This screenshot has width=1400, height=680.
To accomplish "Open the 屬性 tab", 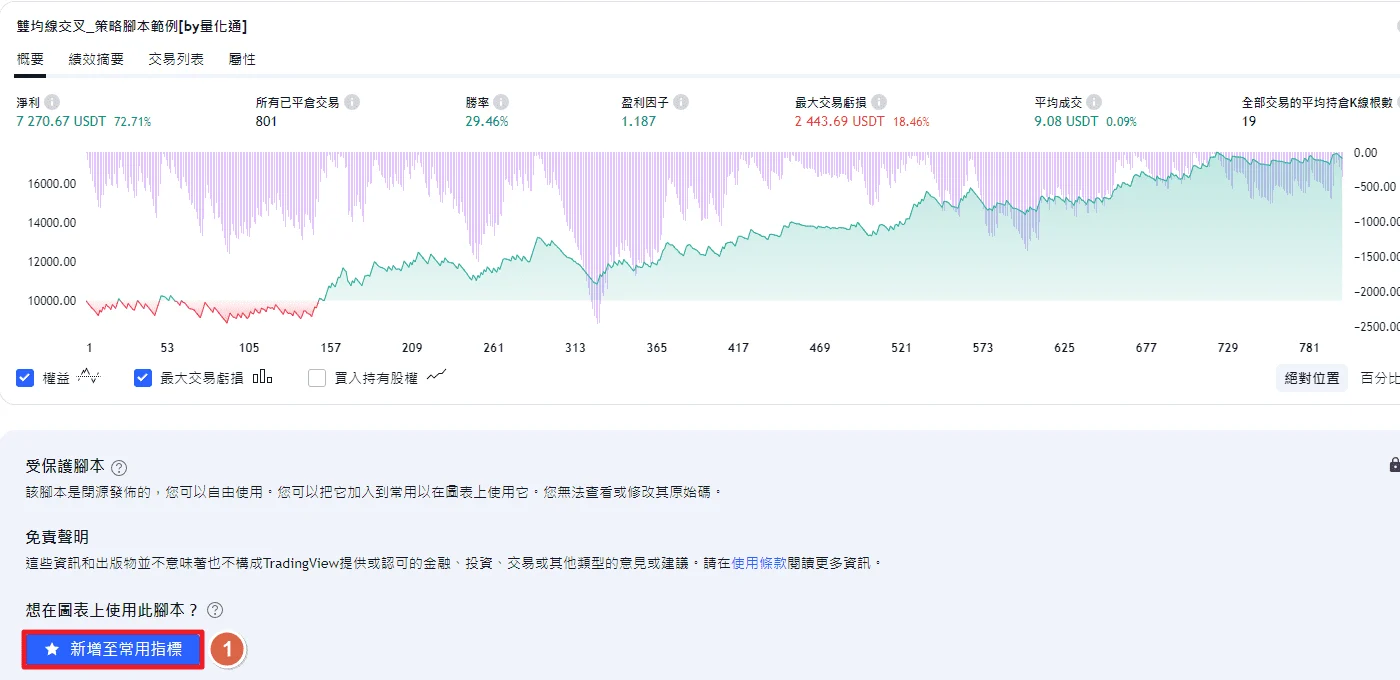I will tap(242, 59).
